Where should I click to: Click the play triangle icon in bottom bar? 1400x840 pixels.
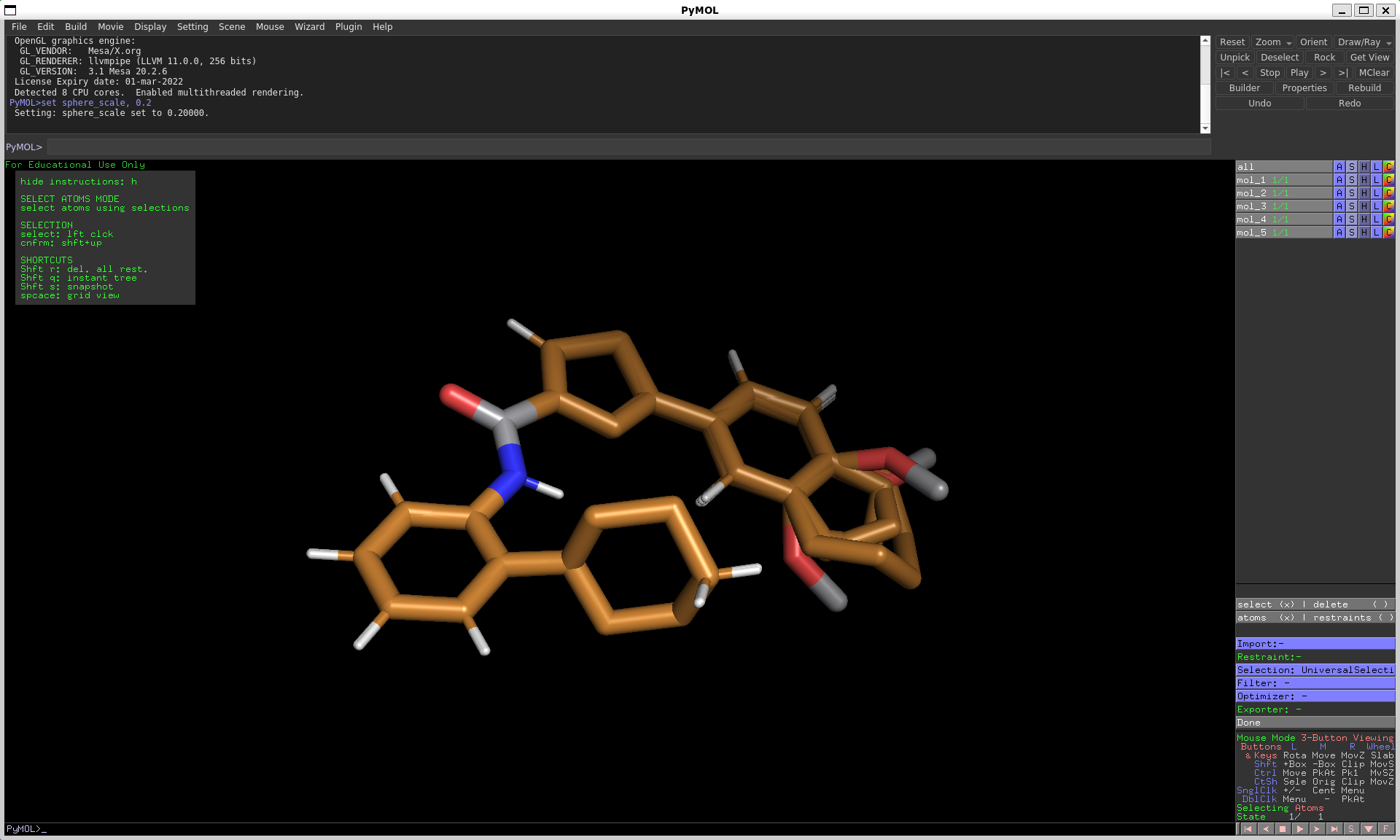pos(1299,829)
